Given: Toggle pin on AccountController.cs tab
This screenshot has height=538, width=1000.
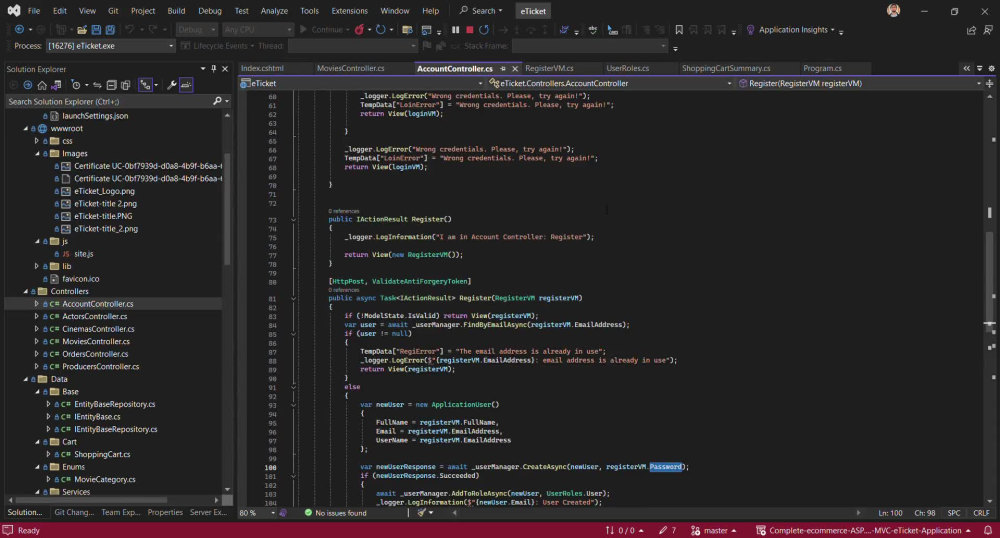Looking at the screenshot, I should [x=503, y=68].
